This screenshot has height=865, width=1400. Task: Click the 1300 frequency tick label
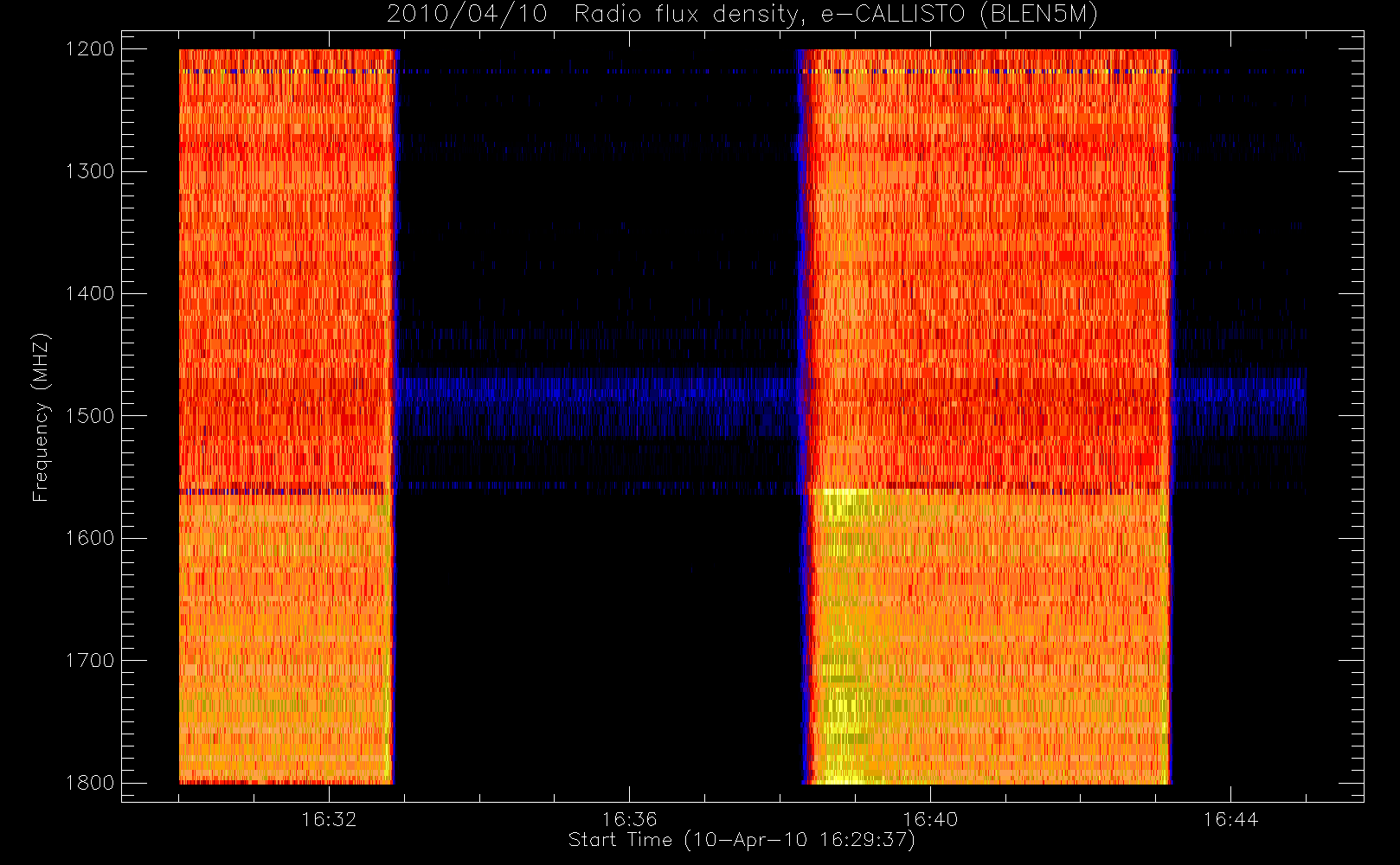click(x=90, y=171)
